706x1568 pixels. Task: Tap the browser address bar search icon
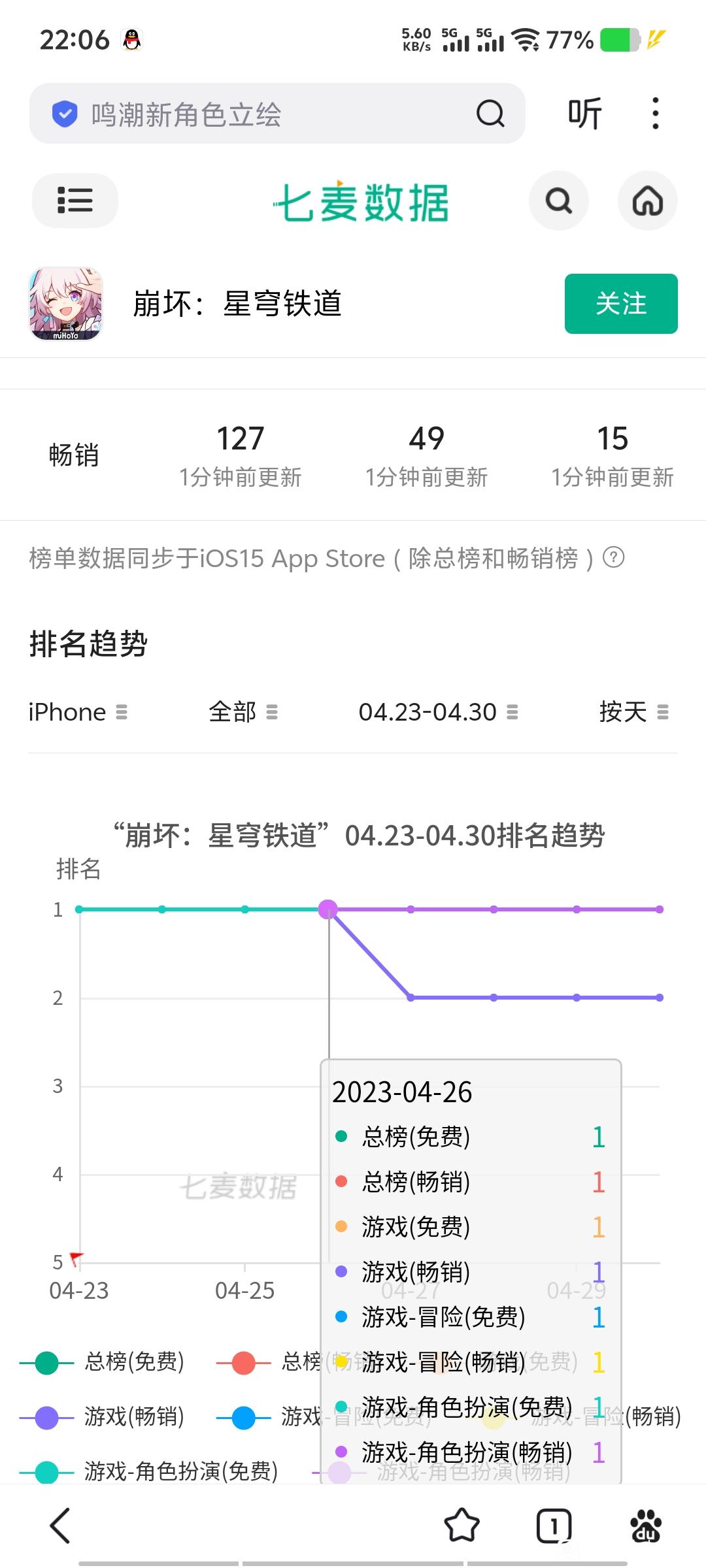click(x=490, y=114)
